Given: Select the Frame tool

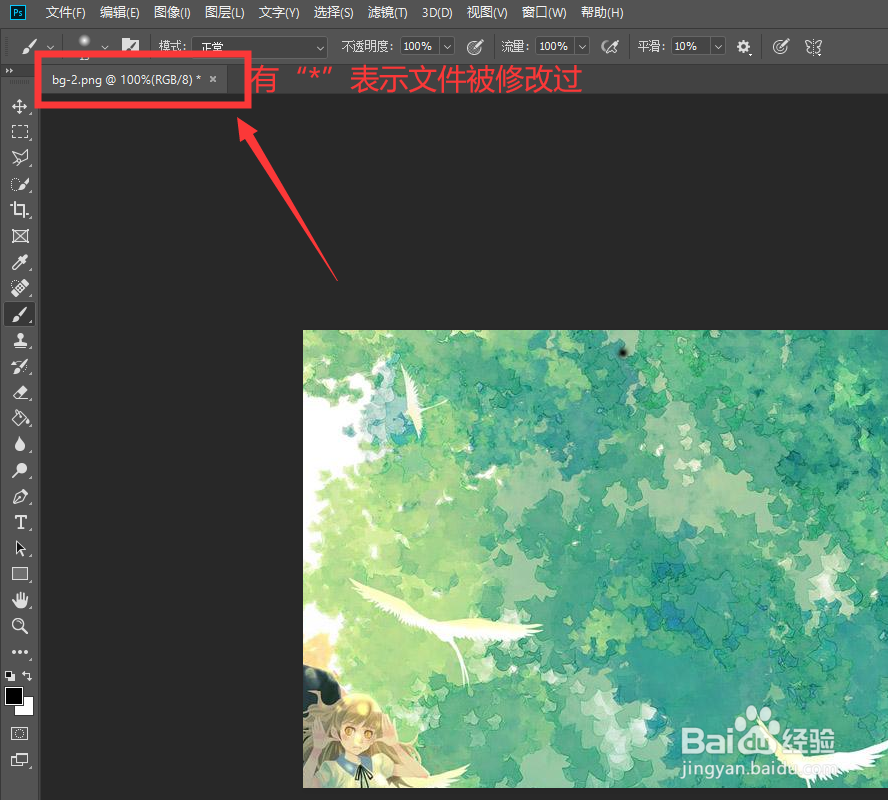Looking at the screenshot, I should 20,236.
